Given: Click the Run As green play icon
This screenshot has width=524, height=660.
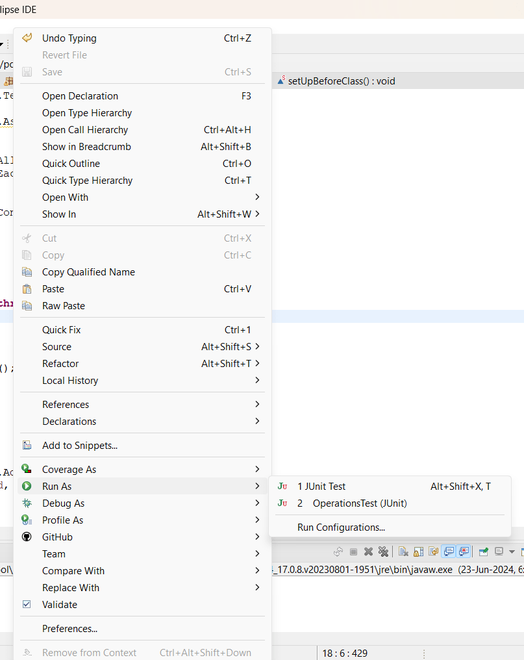Looking at the screenshot, I should [x=27, y=486].
